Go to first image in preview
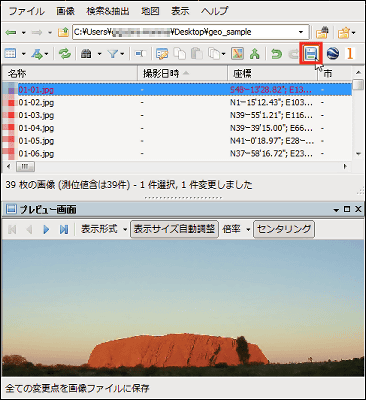The image size is (366, 400). point(12,229)
